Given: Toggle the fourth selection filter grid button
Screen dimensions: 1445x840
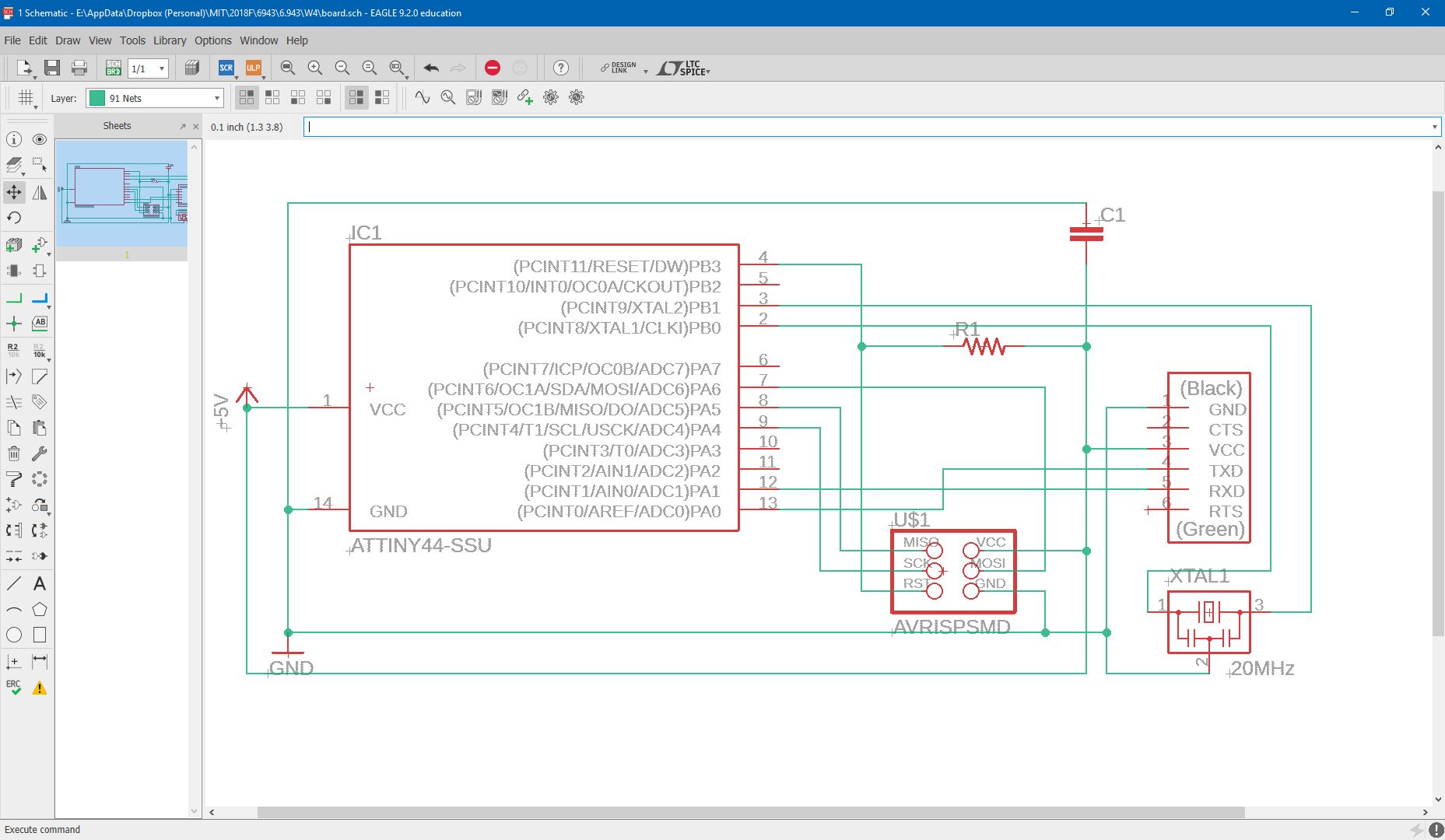Looking at the screenshot, I should pos(324,97).
